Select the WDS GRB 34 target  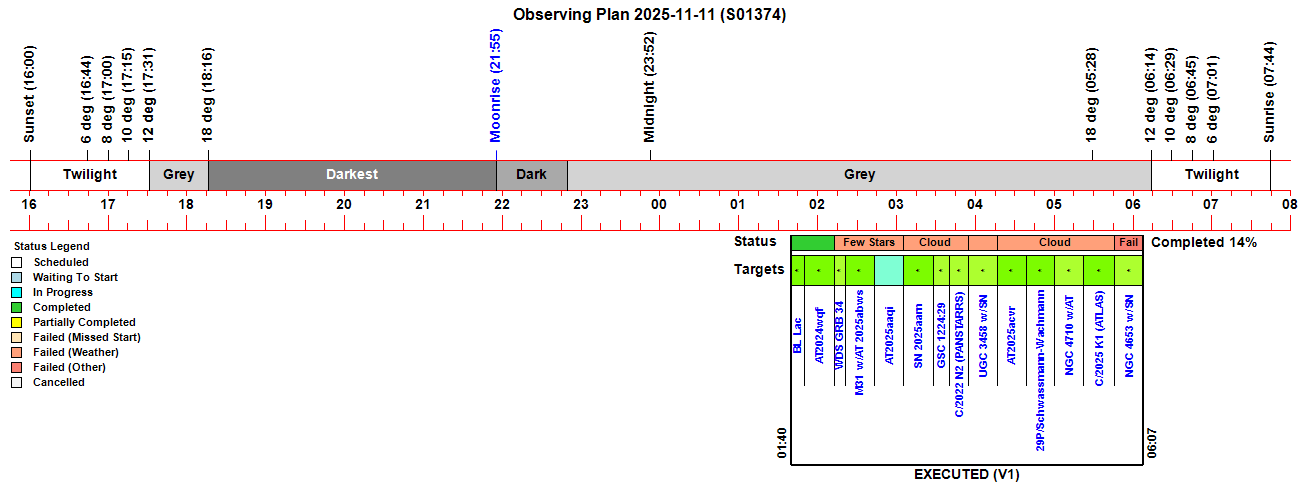point(840,335)
